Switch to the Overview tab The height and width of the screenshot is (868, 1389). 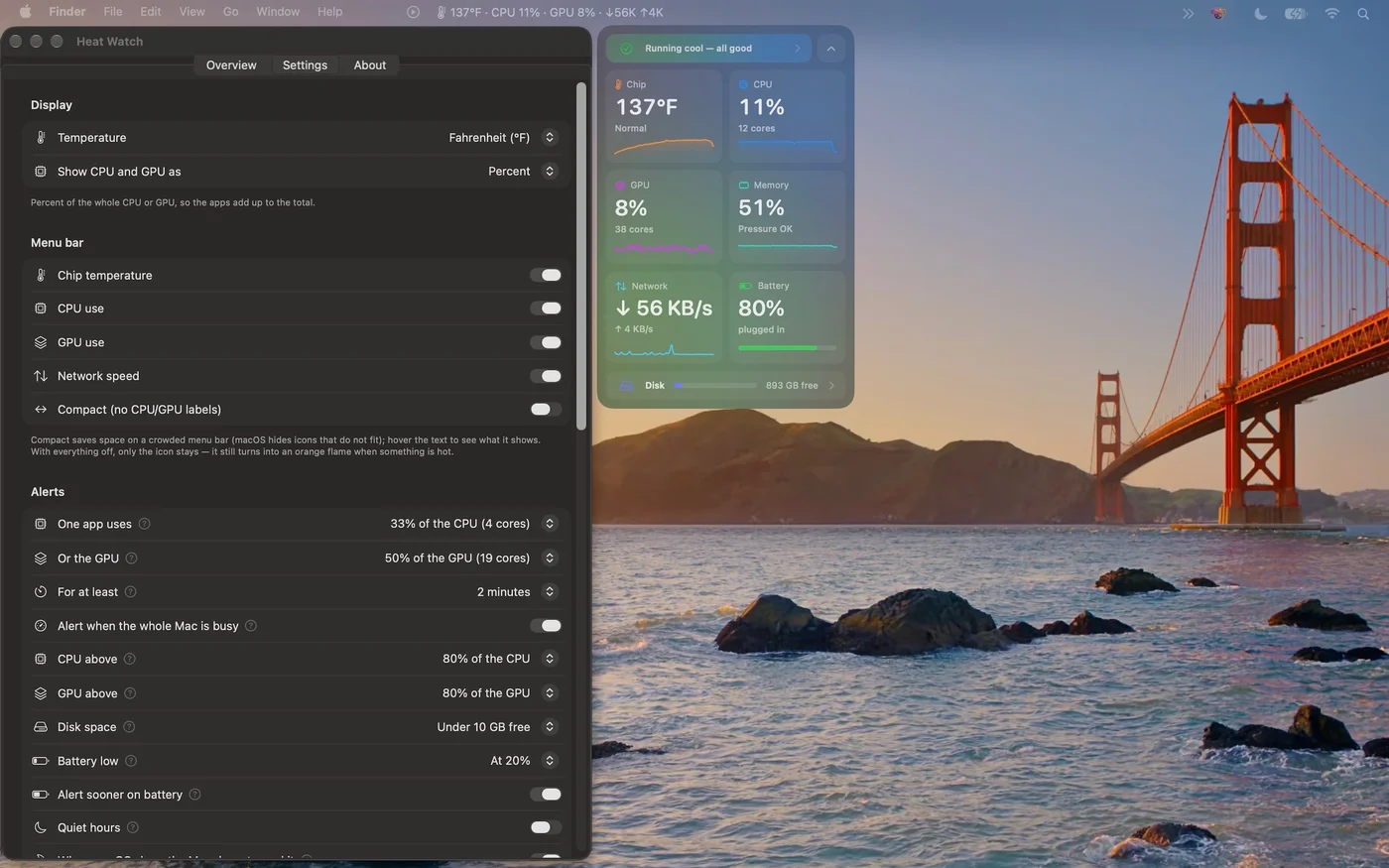pos(231,65)
